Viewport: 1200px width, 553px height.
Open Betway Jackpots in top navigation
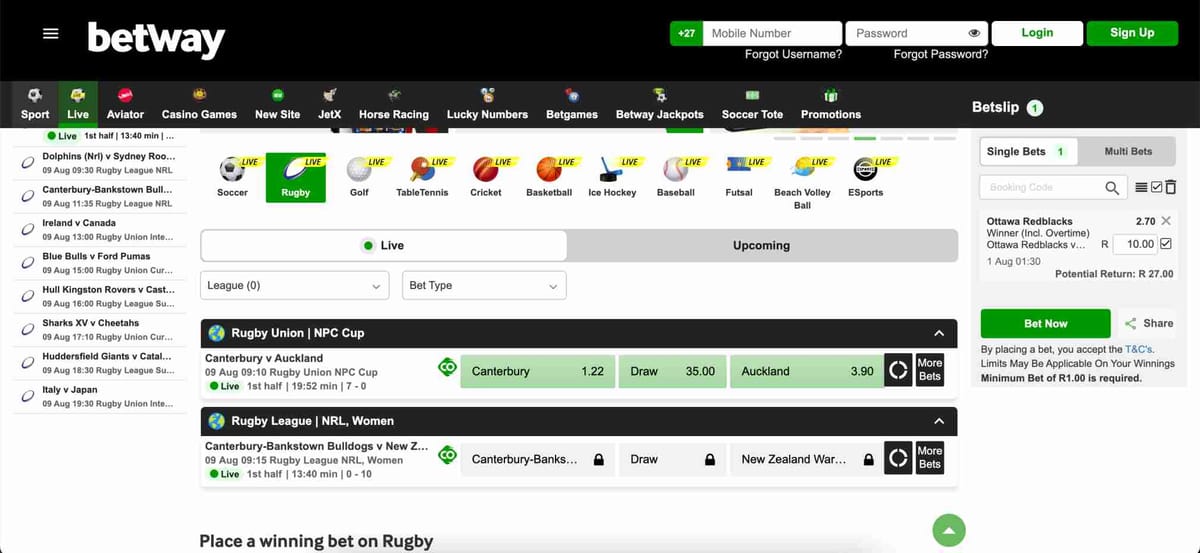659,105
